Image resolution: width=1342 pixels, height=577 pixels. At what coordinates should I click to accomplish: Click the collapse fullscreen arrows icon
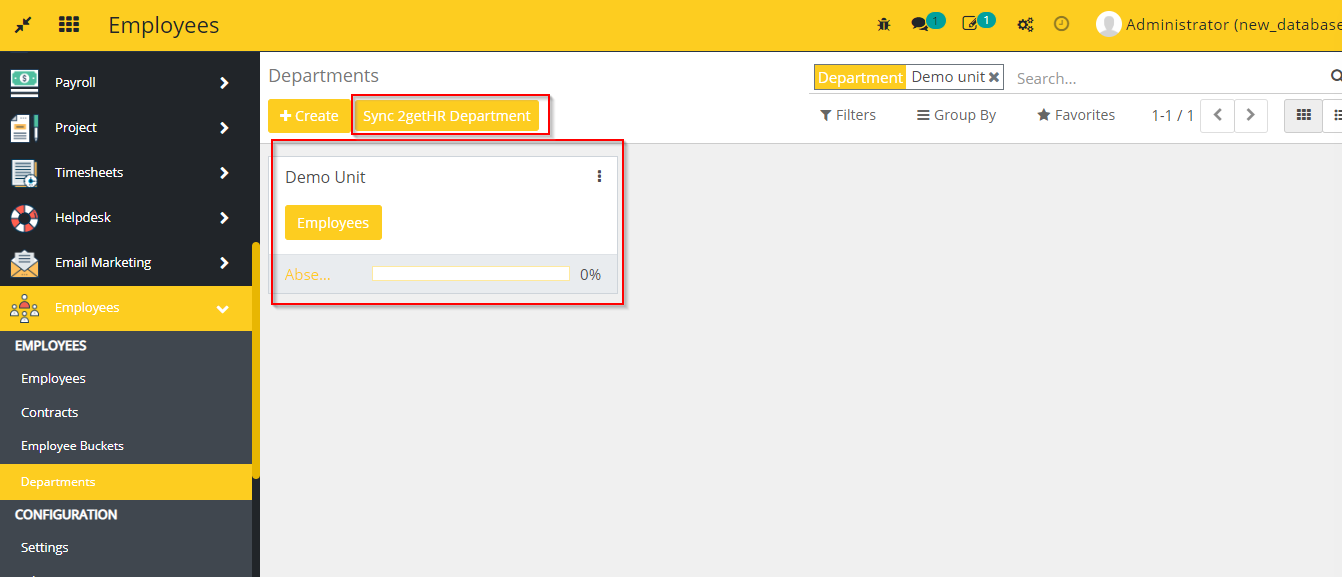tap(22, 25)
